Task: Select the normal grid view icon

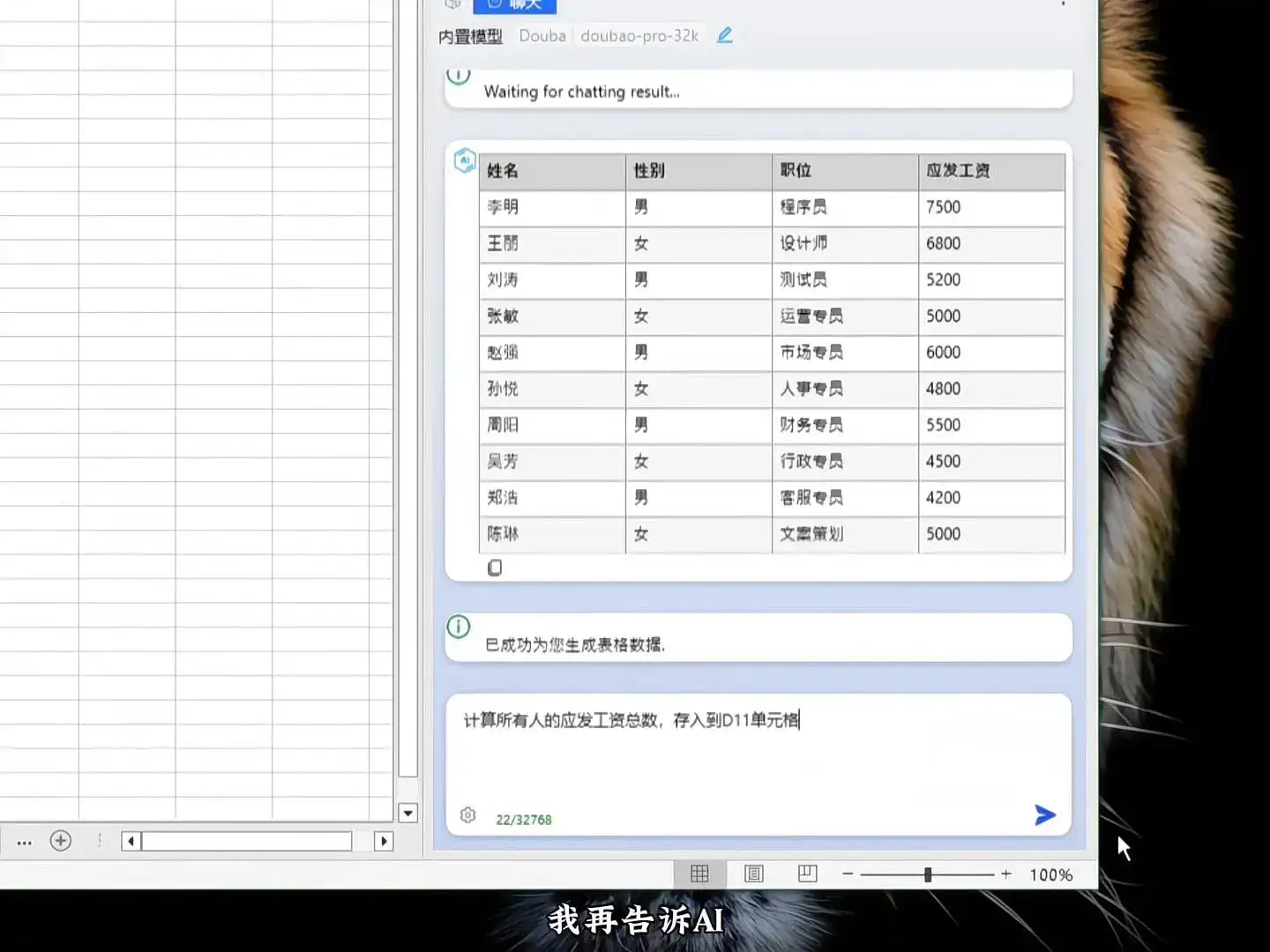Action: [699, 874]
